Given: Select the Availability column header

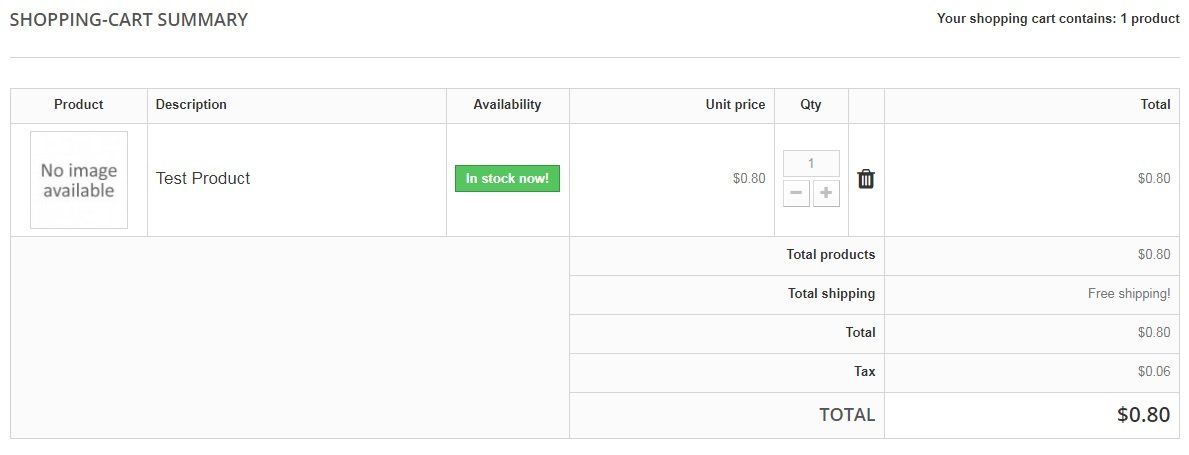Looking at the screenshot, I should click(507, 105).
